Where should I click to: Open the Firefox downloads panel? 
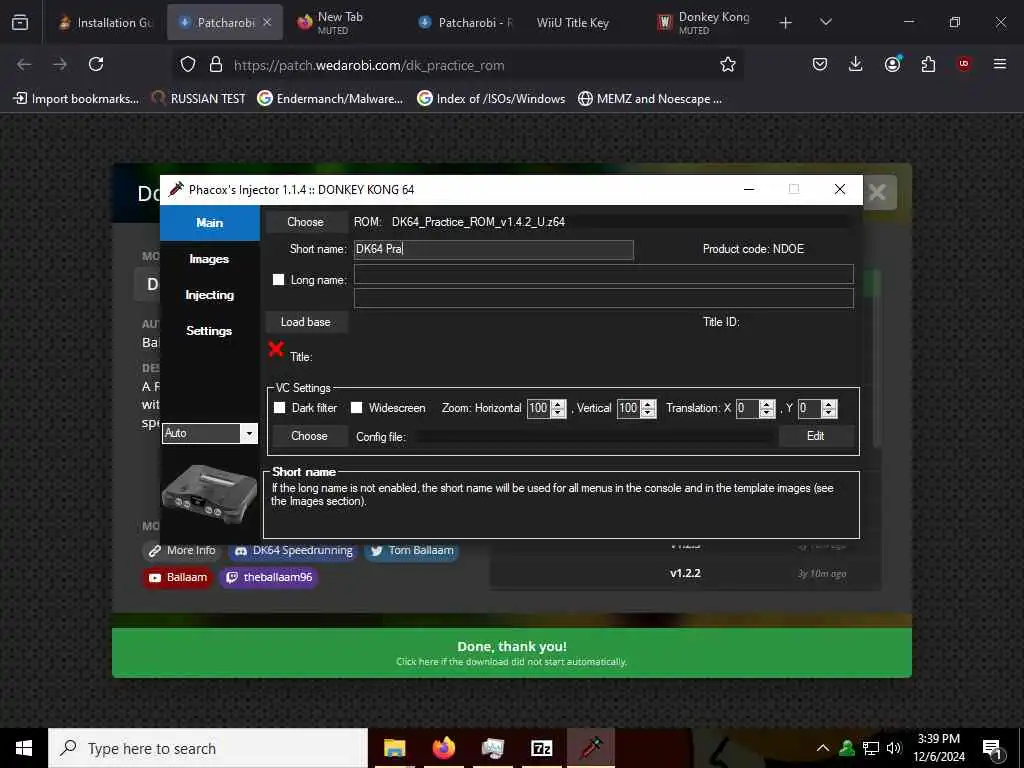click(856, 64)
